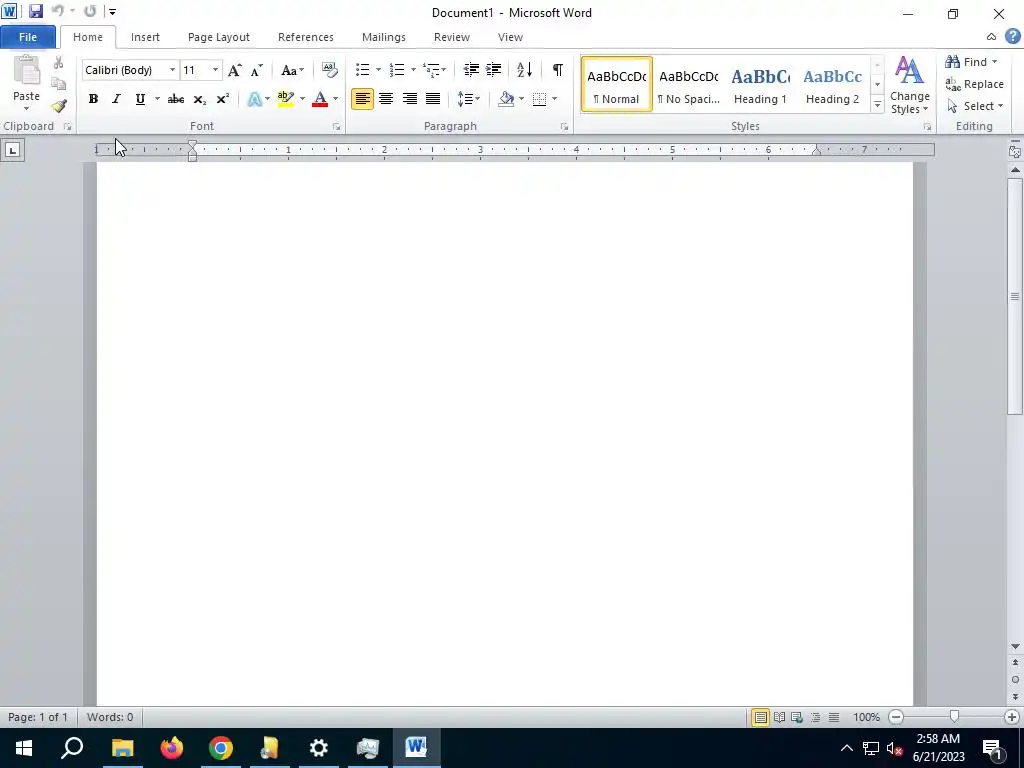Open Customize Quick Access Toolbar dropdown

[x=112, y=12]
